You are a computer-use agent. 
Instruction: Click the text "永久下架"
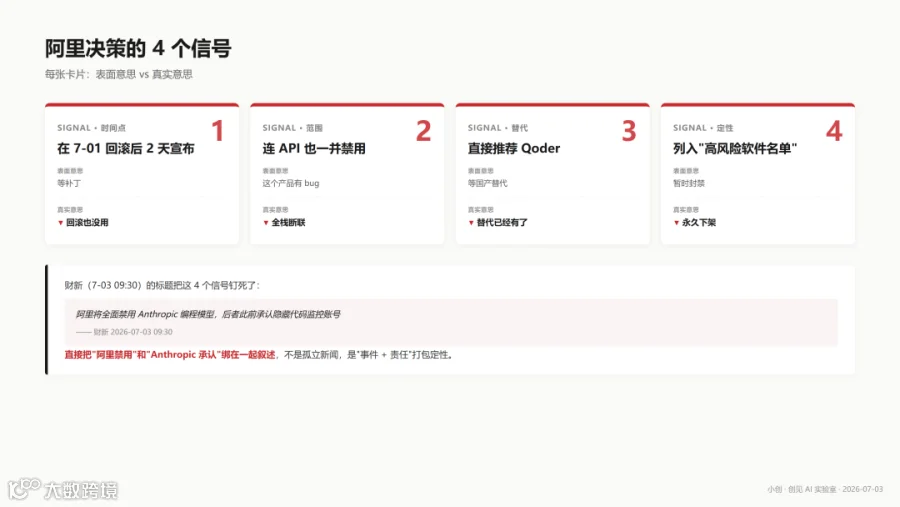click(699, 222)
